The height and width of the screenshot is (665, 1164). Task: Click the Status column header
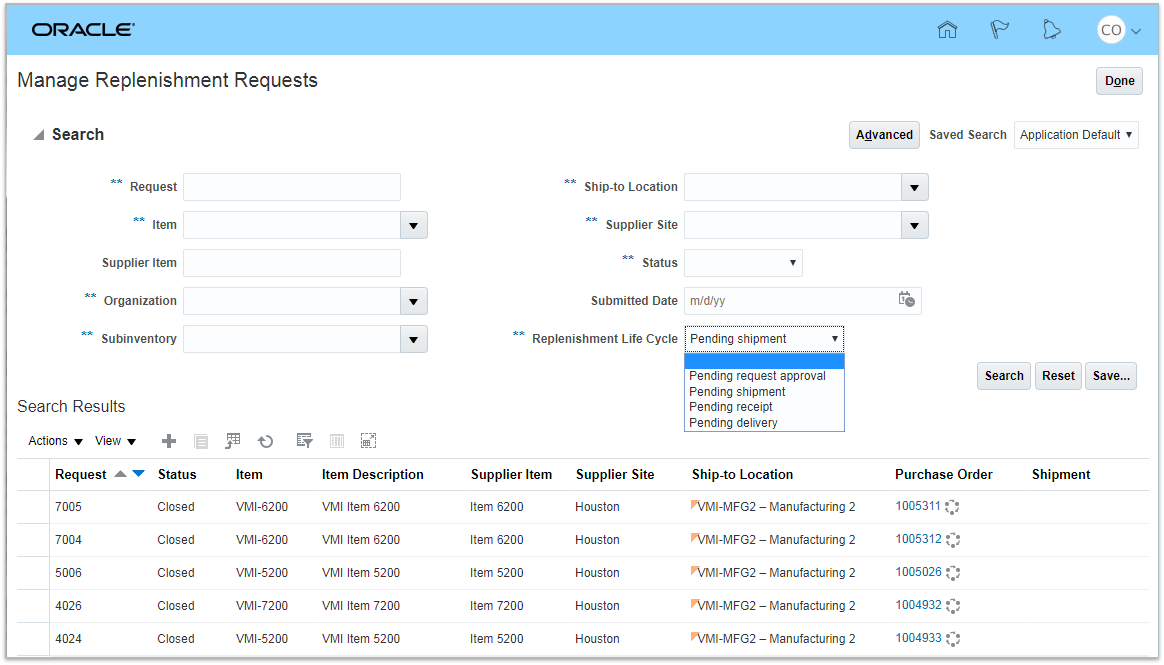pos(177,474)
